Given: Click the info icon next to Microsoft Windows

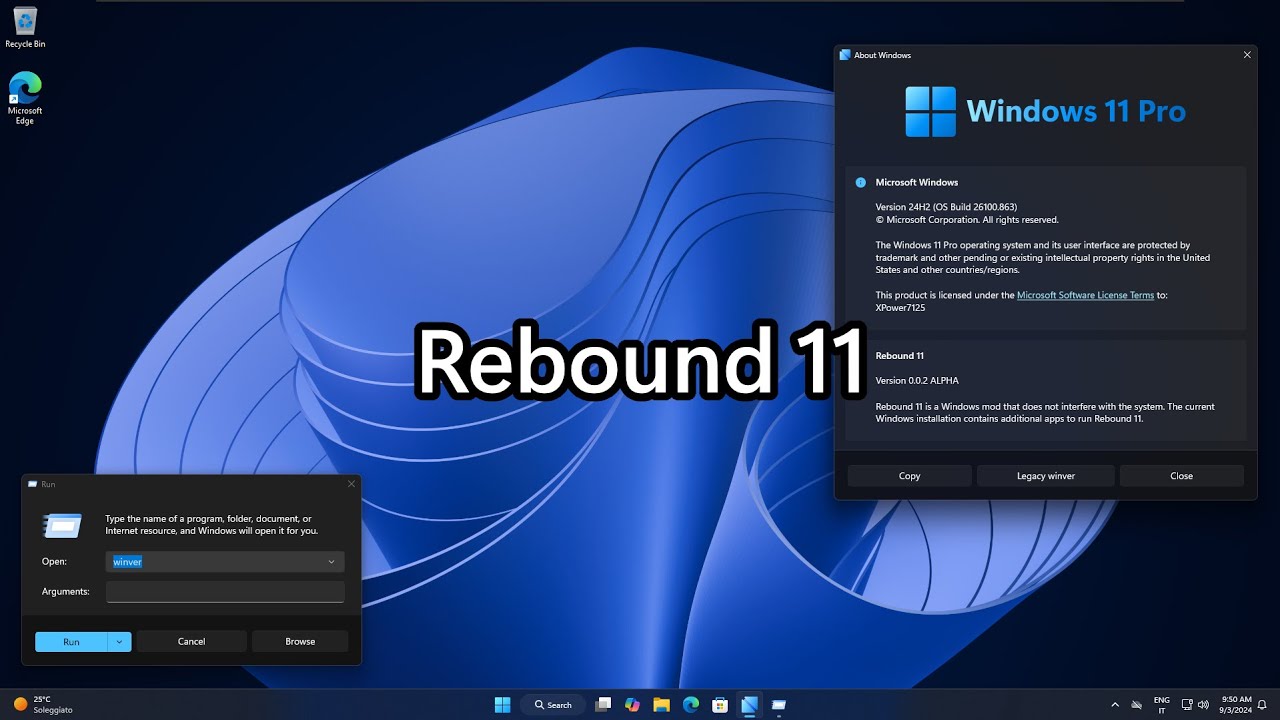Looking at the screenshot, I should pyautogui.click(x=860, y=182).
